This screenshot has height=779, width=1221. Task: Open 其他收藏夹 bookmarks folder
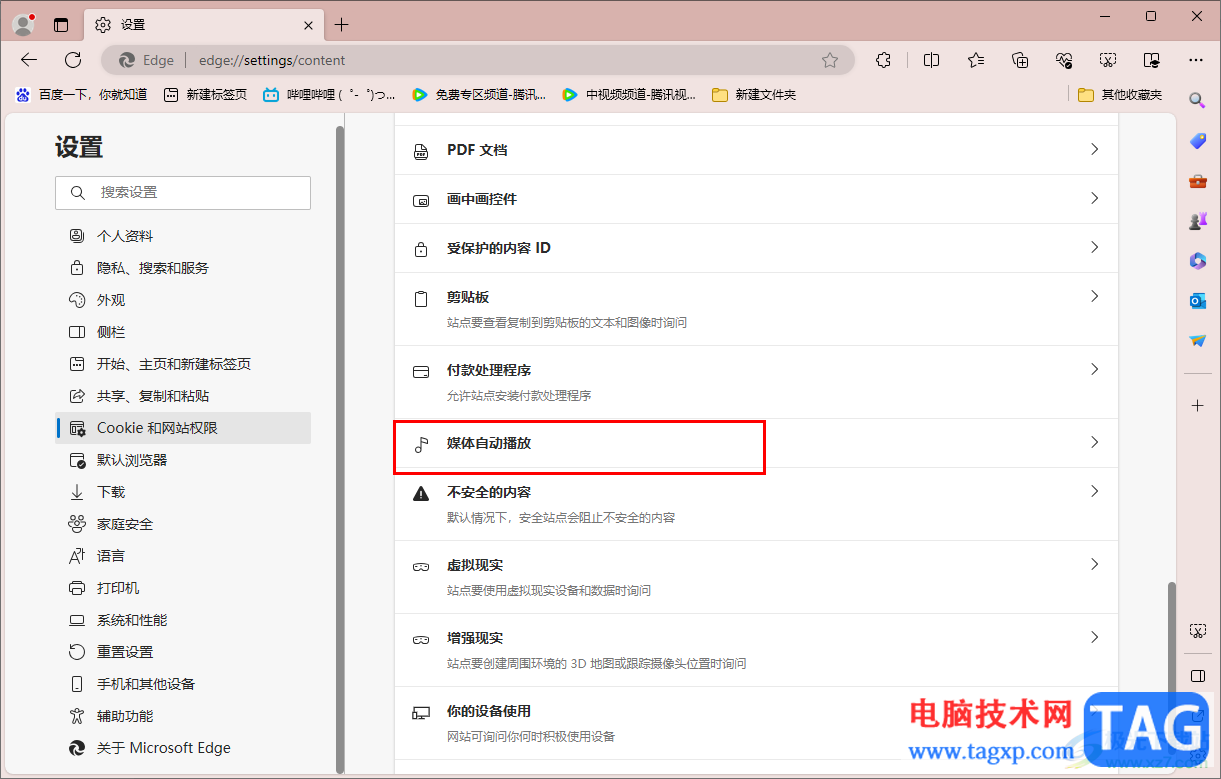1120,95
